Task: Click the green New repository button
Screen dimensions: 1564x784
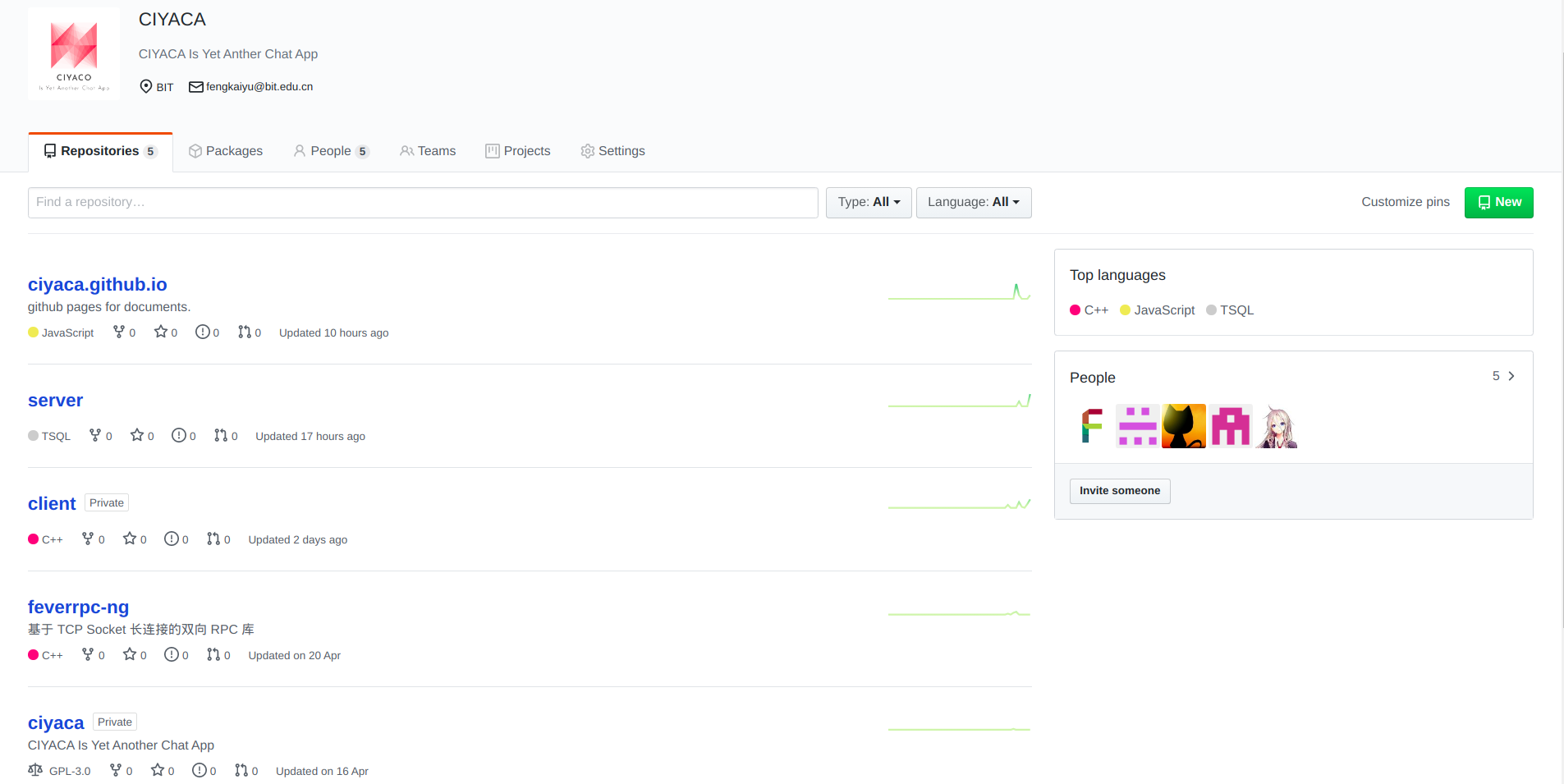Action: [x=1498, y=202]
